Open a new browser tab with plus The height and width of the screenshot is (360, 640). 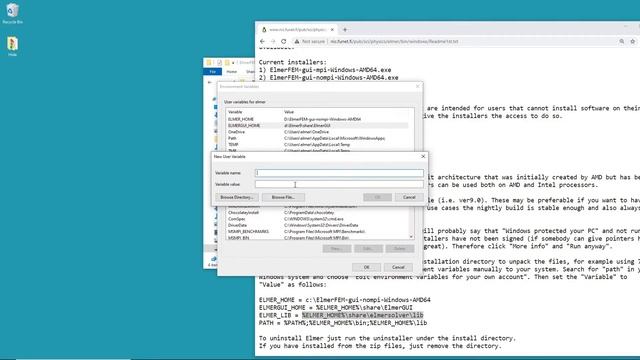(345, 29)
